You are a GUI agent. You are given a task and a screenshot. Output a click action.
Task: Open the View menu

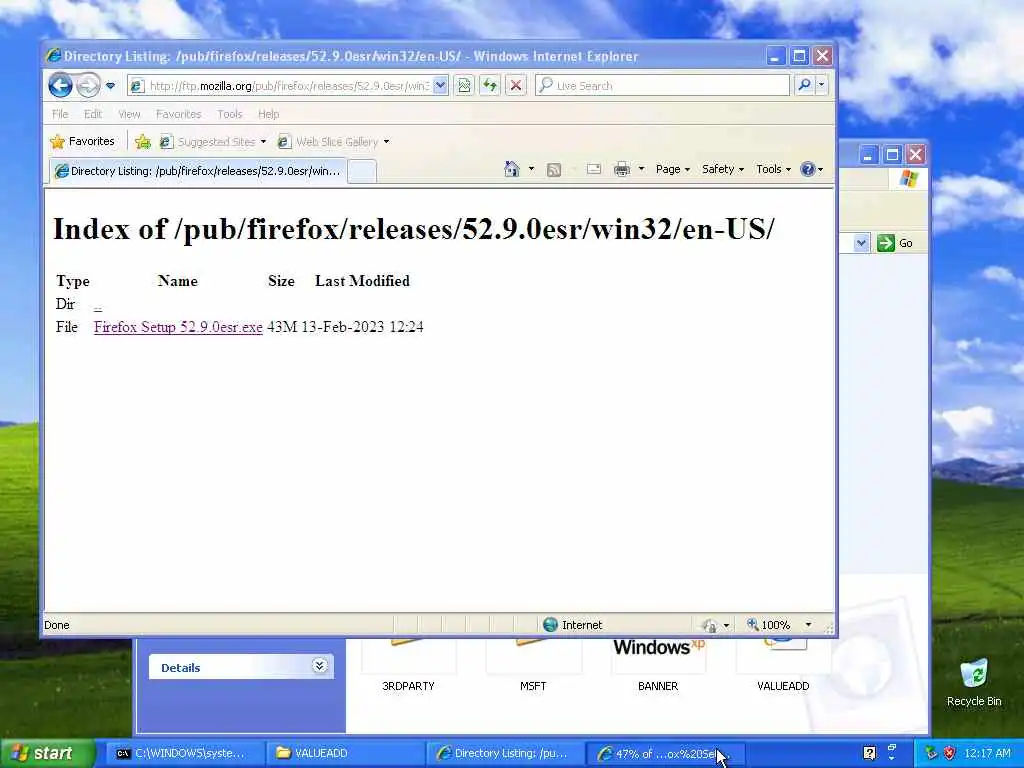[x=129, y=114]
